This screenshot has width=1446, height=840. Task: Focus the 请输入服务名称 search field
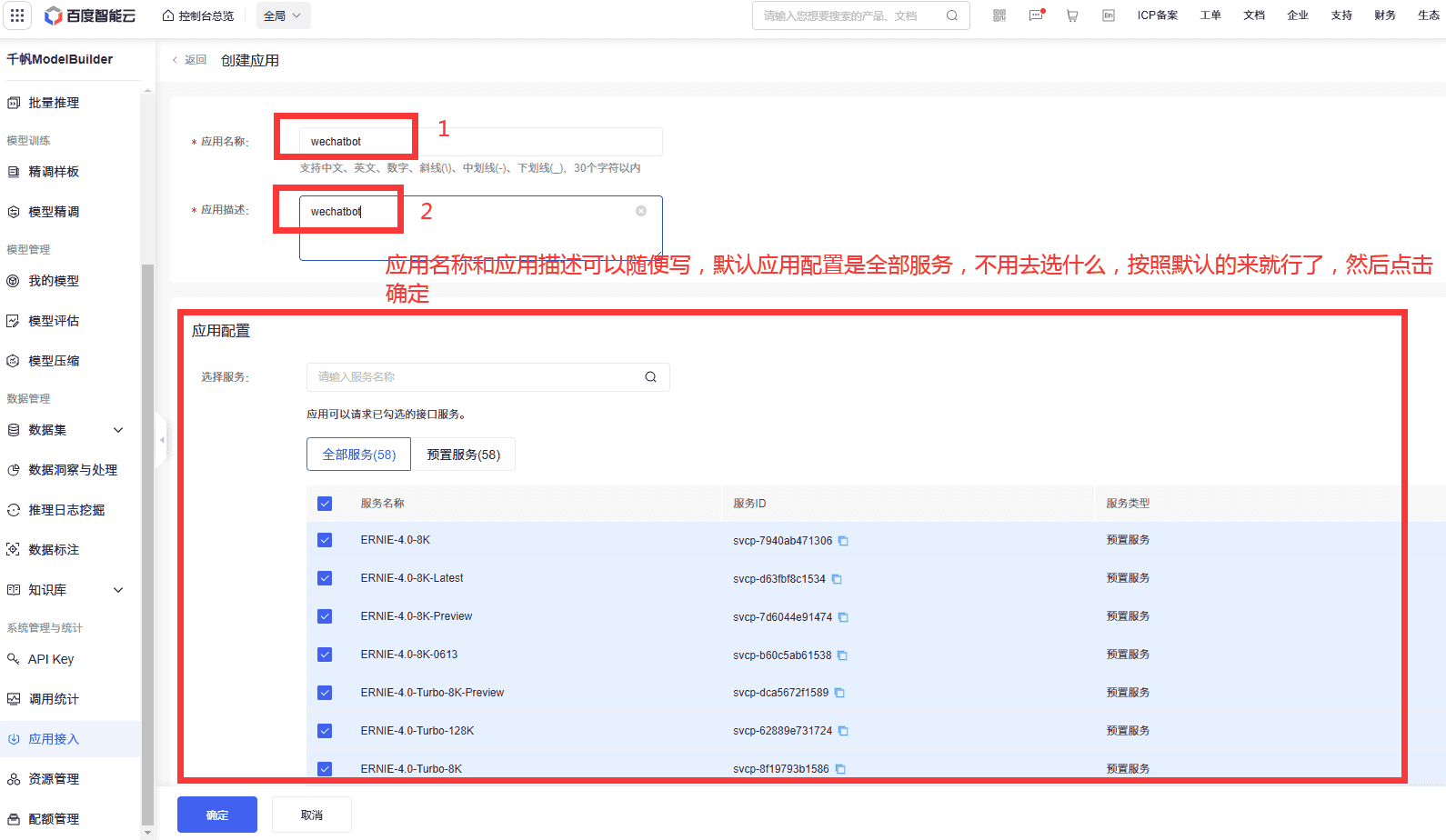(x=488, y=377)
